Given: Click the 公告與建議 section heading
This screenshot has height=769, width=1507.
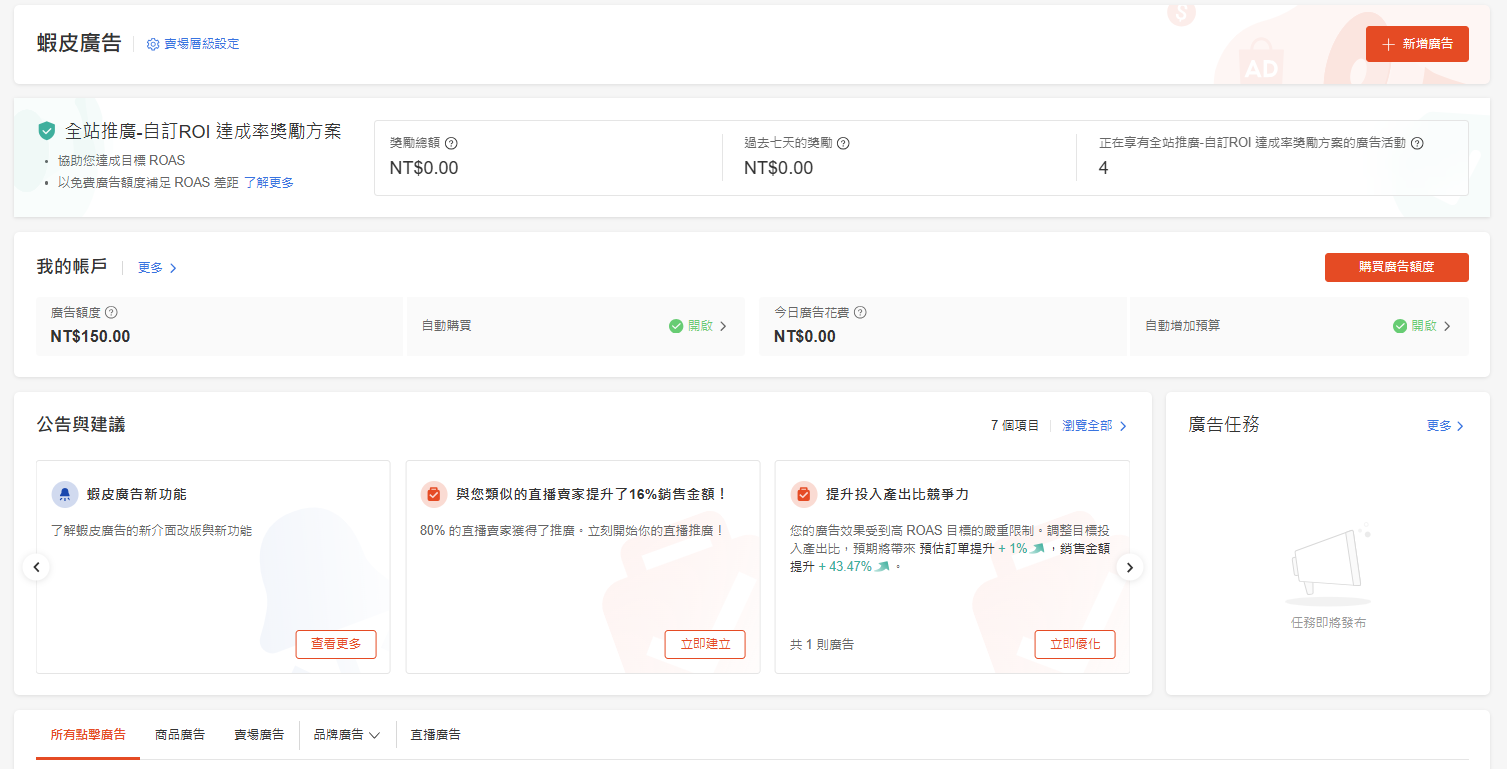Looking at the screenshot, I should [x=81, y=424].
